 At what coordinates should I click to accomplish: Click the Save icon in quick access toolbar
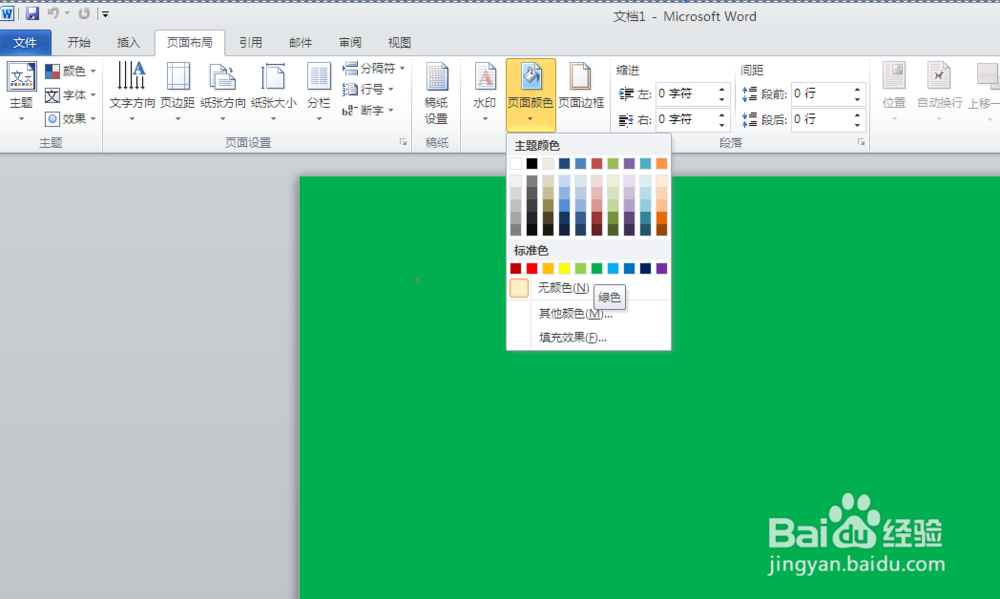pos(32,13)
